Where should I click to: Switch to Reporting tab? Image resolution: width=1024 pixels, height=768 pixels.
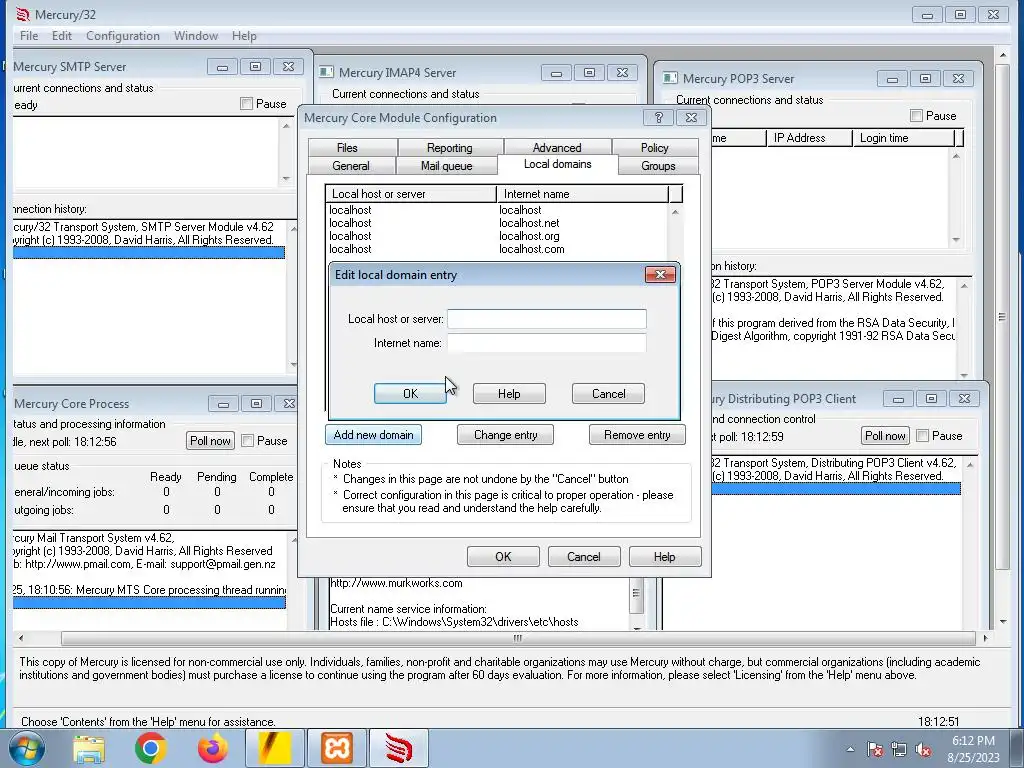click(x=450, y=148)
